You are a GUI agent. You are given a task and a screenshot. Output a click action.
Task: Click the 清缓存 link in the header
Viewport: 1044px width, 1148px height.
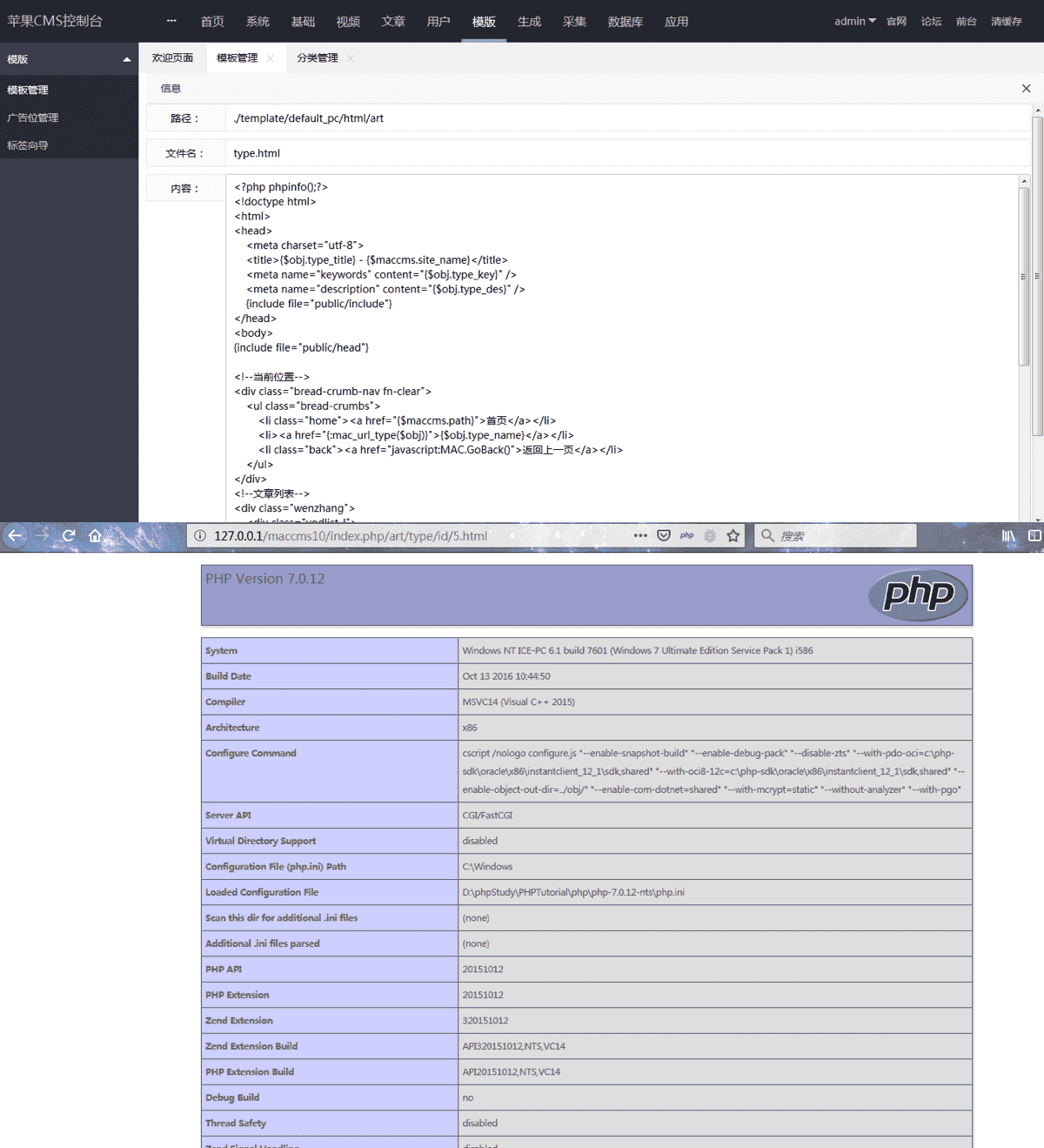(1006, 22)
